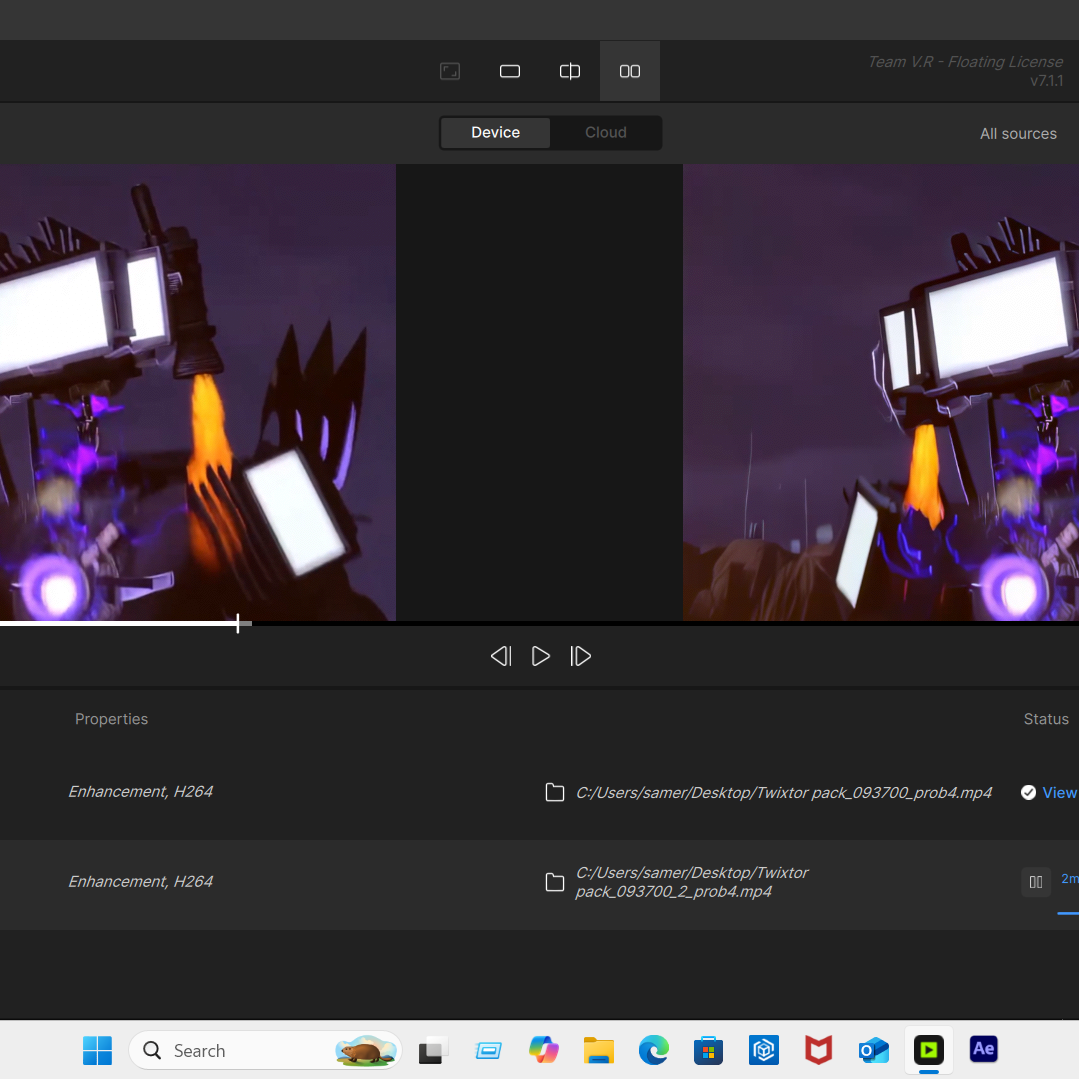Switch to the Device tab

[x=495, y=132]
